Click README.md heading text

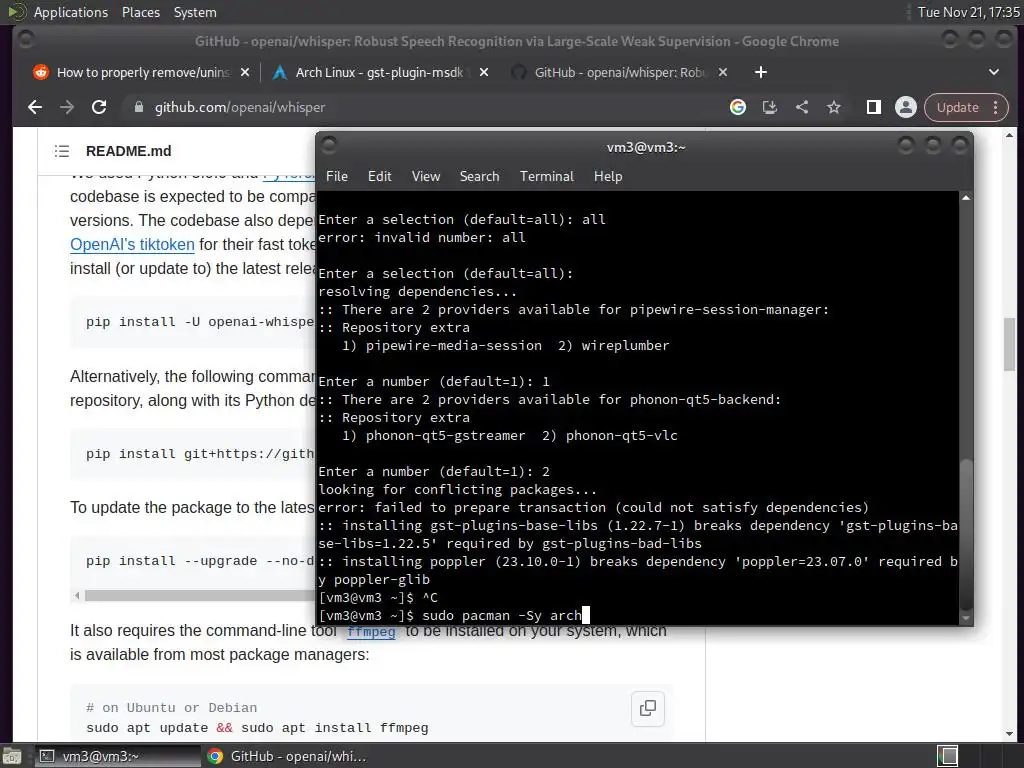coord(129,151)
